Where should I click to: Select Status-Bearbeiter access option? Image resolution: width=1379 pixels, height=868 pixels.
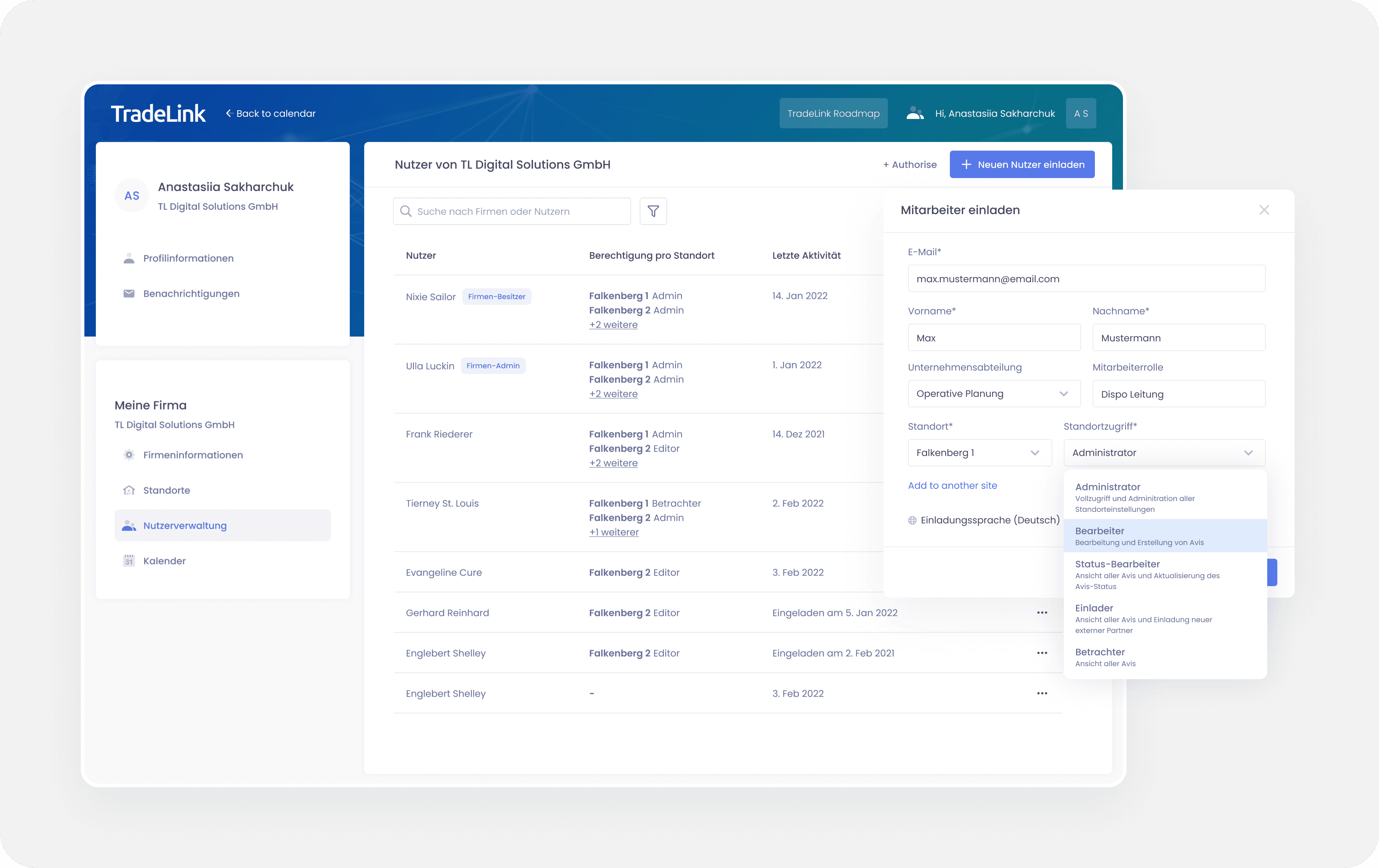pos(1164,574)
